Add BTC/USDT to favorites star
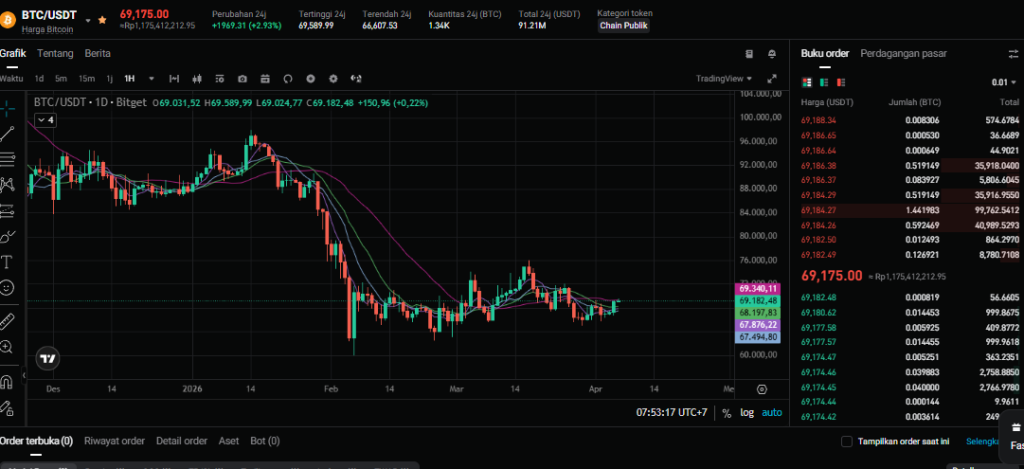This screenshot has width=1024, height=469. (x=102, y=19)
